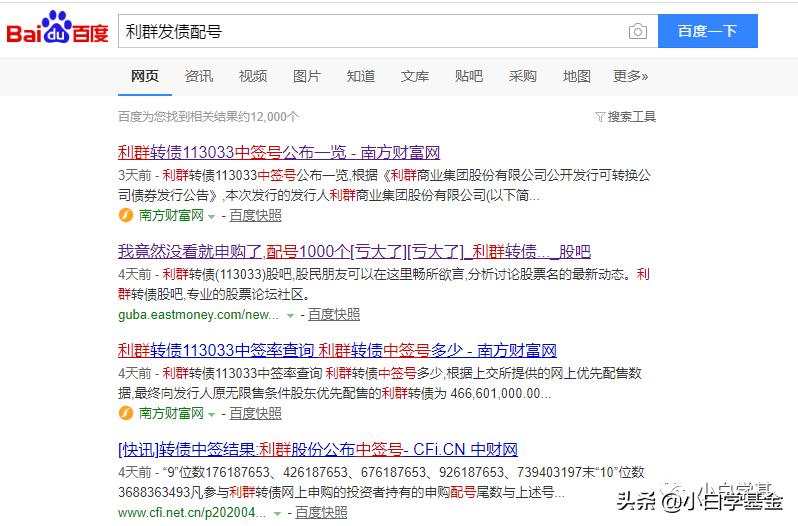Screen dimensions: 798x526
Task: Open the 采购 tab
Action: click(x=522, y=76)
